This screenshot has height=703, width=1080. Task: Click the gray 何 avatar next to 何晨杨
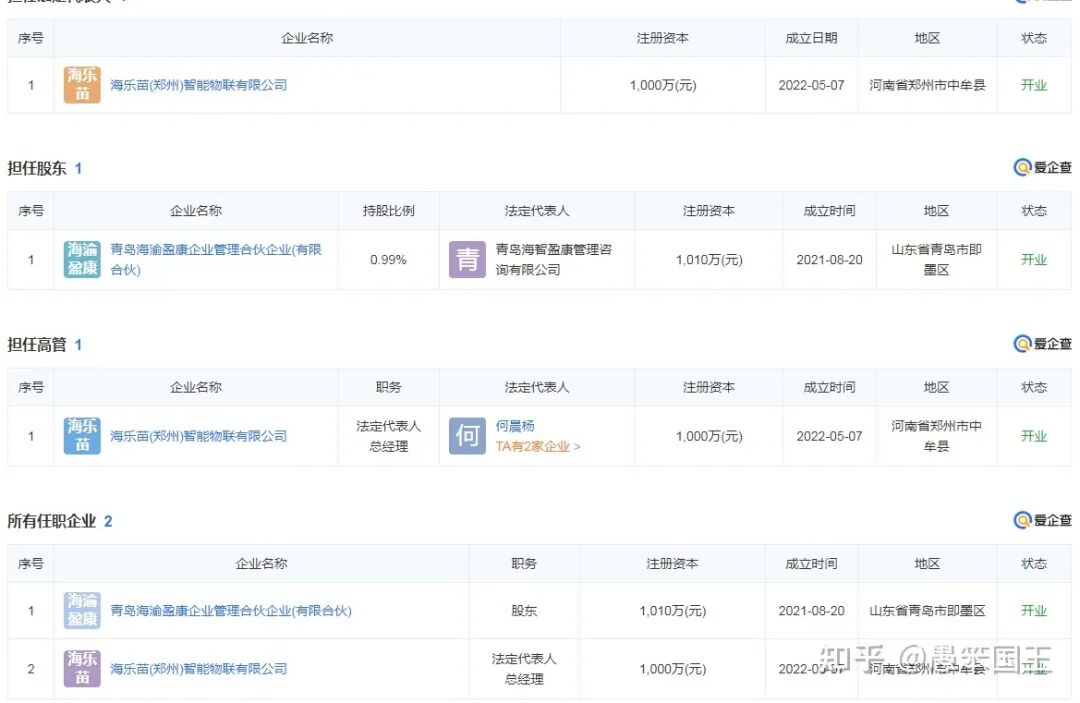coord(466,435)
